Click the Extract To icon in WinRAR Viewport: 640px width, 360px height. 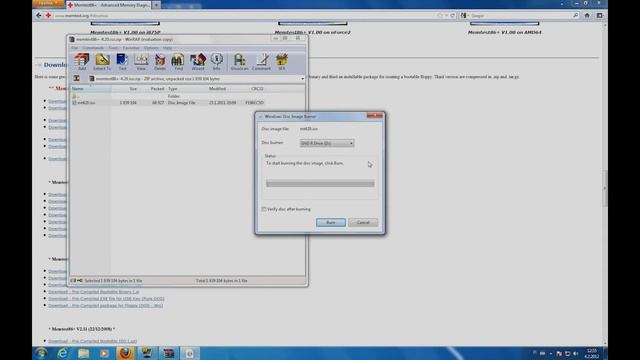(102, 62)
